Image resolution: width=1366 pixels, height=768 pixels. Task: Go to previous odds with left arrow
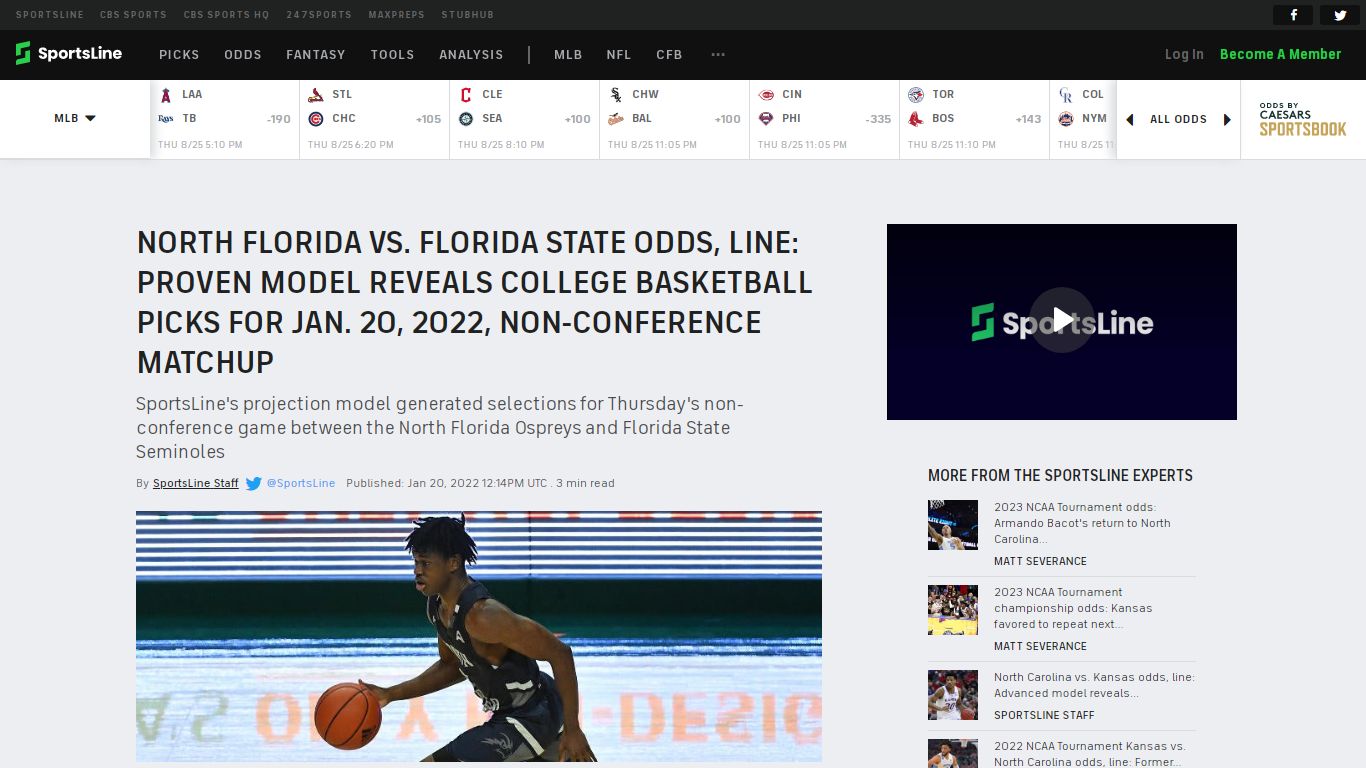tap(1130, 120)
